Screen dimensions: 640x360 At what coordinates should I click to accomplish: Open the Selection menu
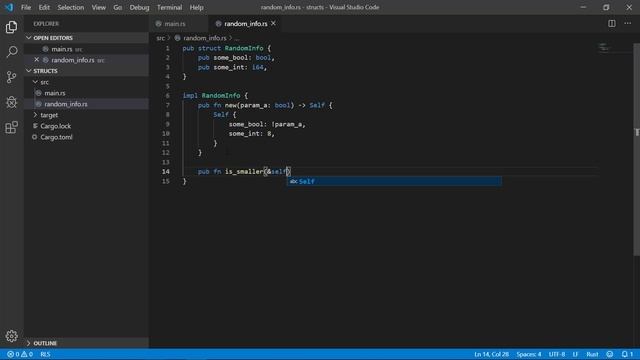tap(71, 7)
